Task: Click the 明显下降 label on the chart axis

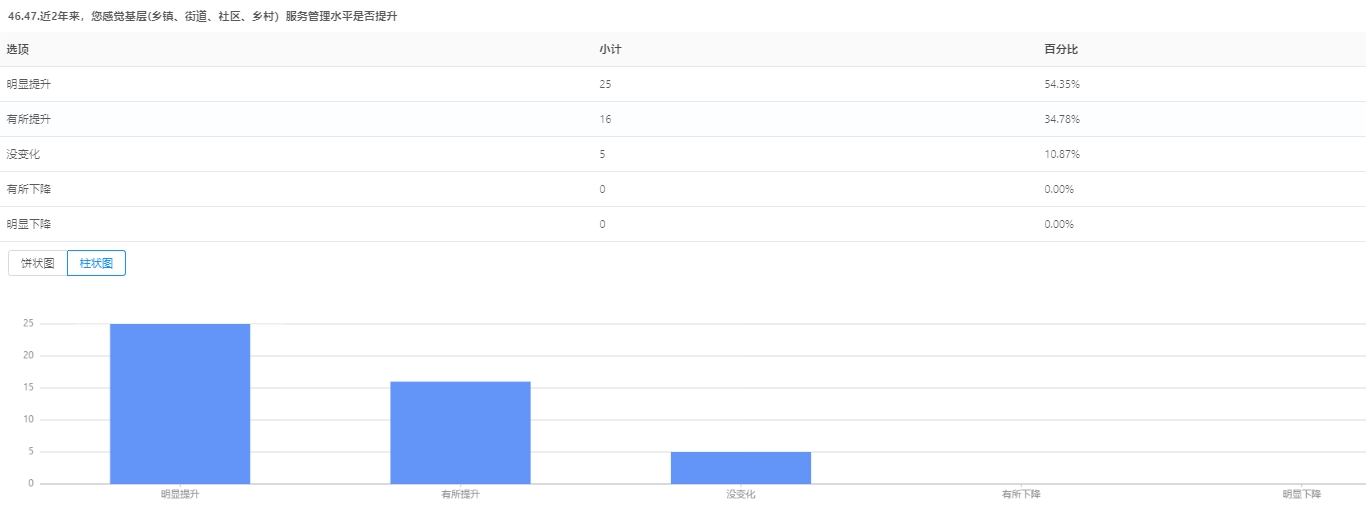Action: point(1302,494)
